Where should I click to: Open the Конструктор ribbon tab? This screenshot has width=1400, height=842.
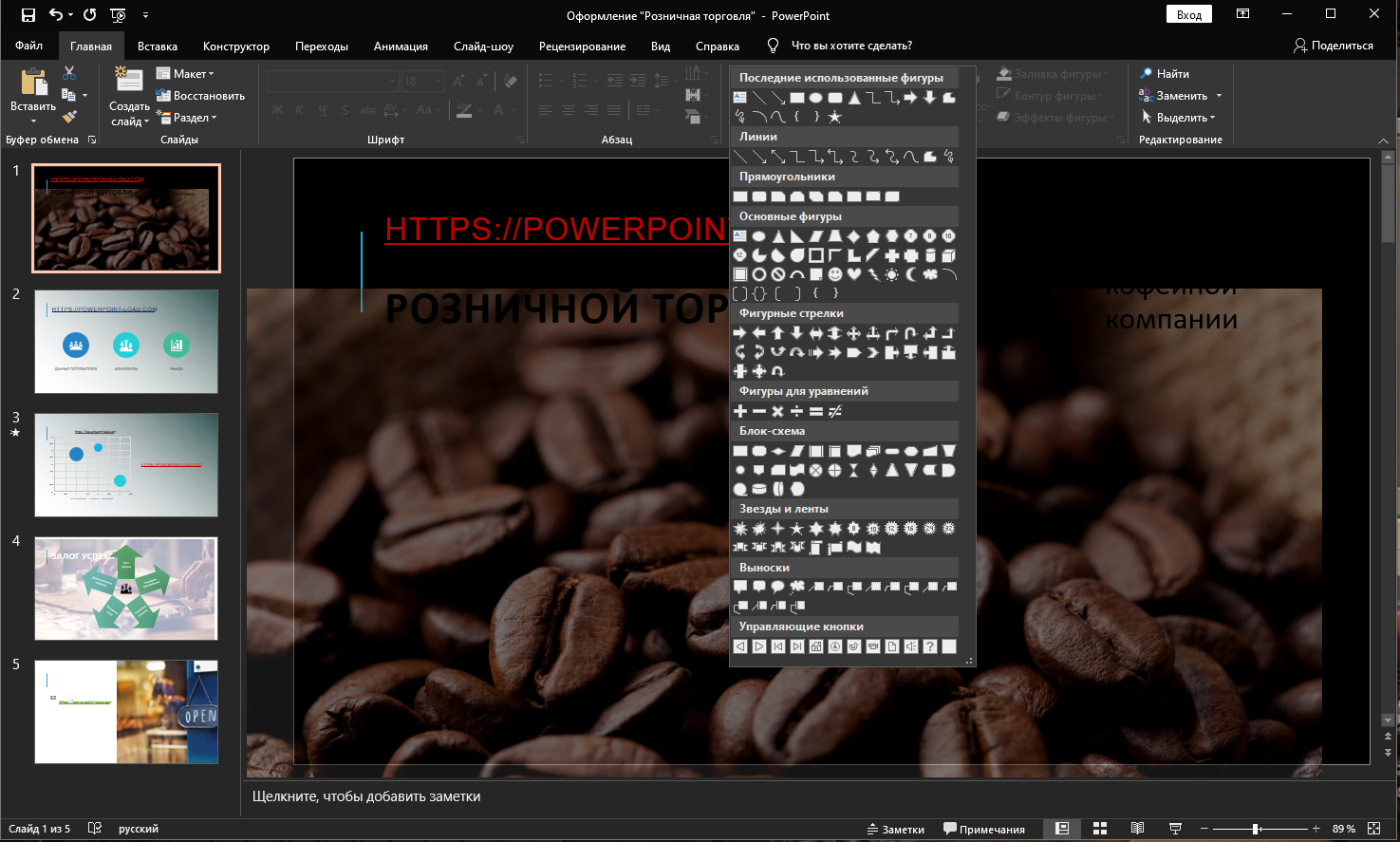pyautogui.click(x=234, y=45)
